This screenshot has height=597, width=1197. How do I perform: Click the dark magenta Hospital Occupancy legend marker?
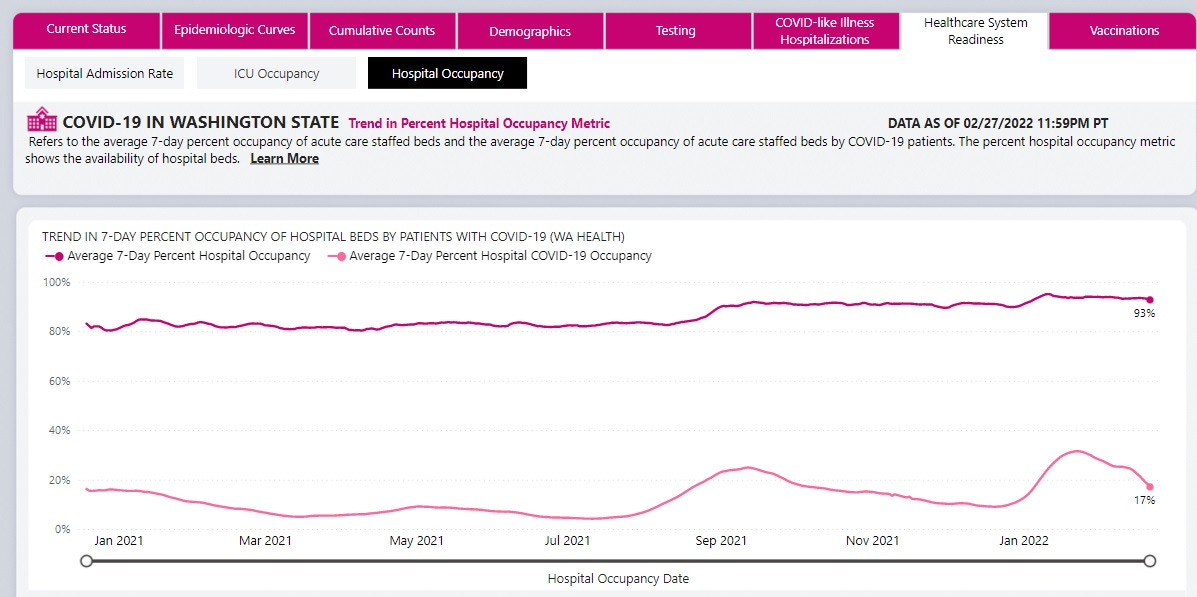[x=55, y=257]
